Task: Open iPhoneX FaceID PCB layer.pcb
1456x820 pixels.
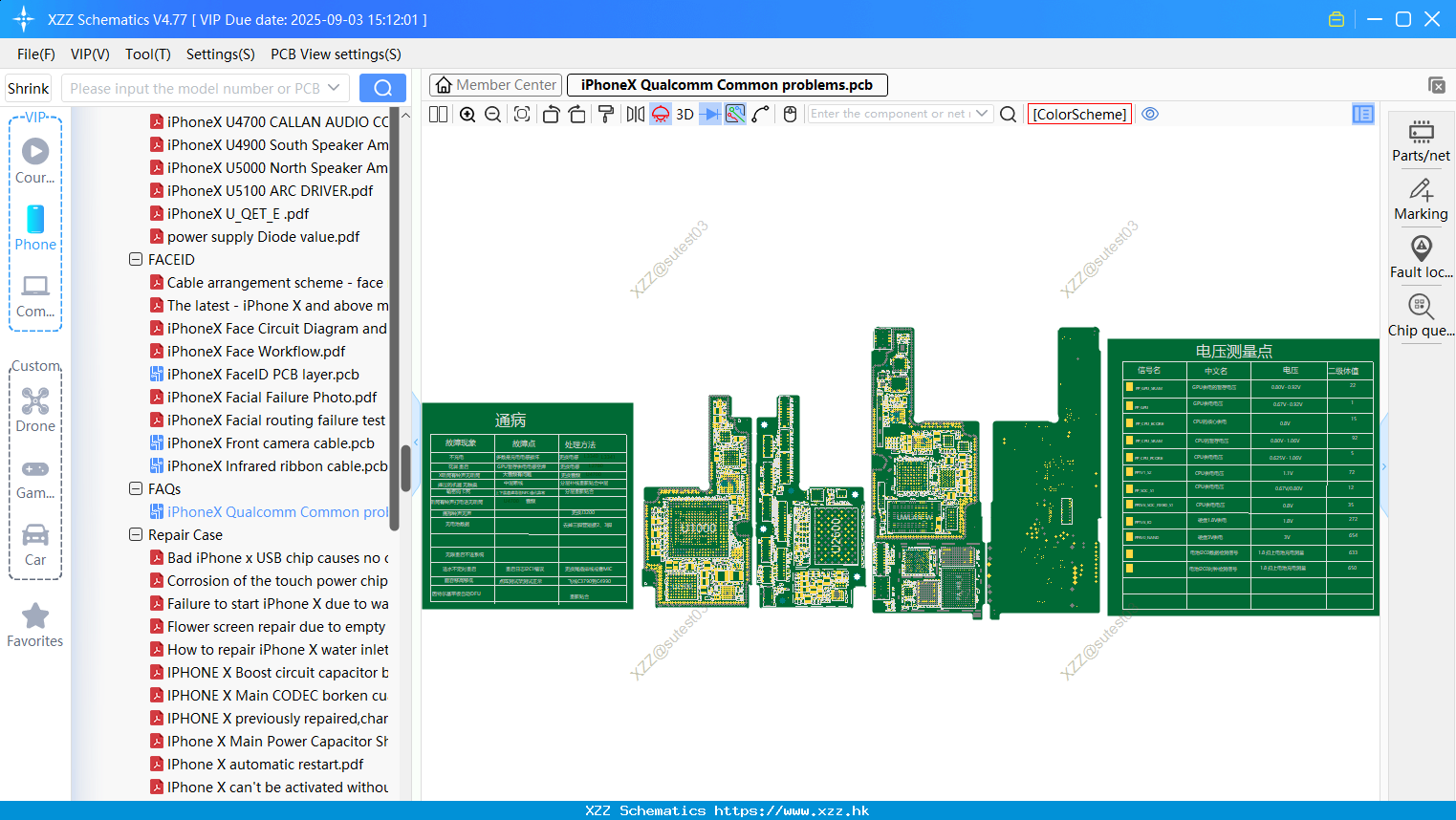Action: coord(263,374)
